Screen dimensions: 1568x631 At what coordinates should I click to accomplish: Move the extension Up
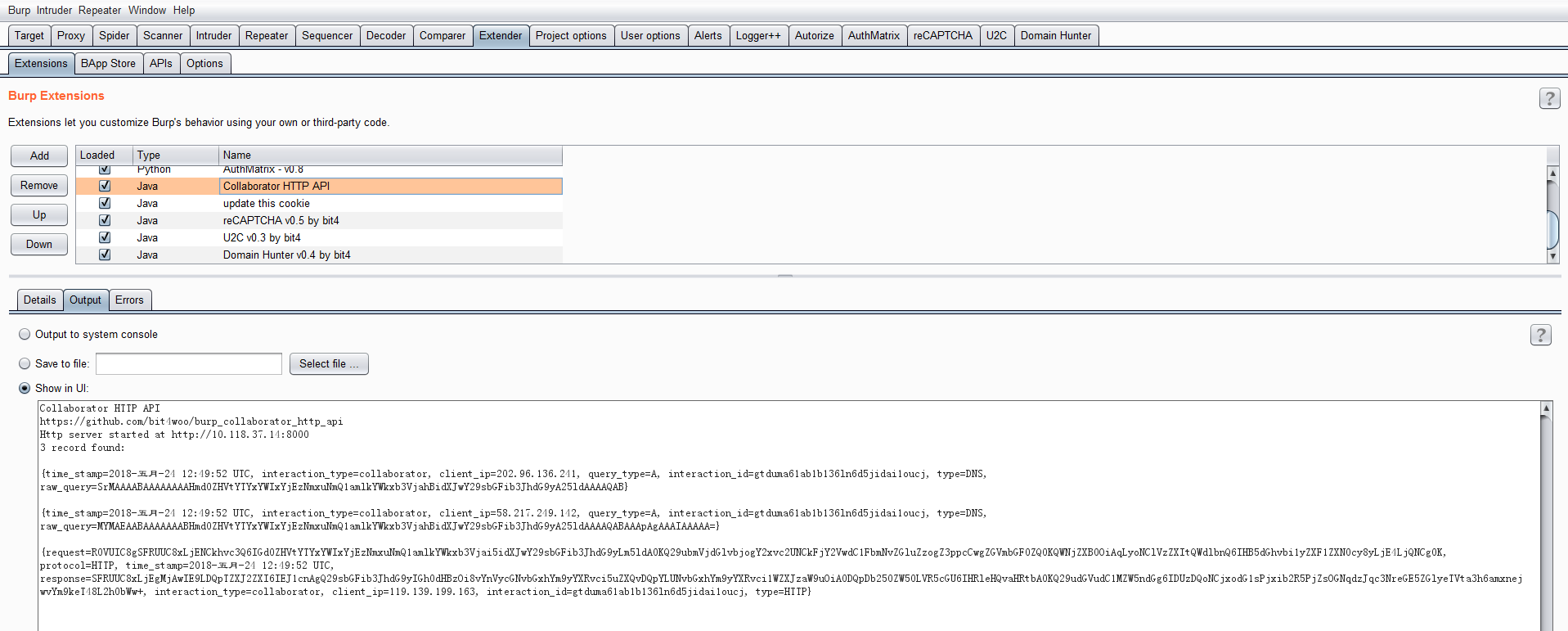pos(39,214)
